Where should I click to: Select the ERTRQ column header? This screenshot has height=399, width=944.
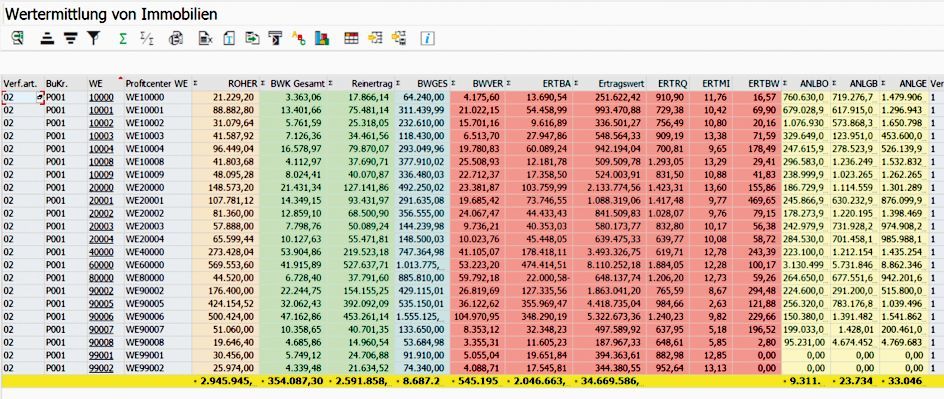667,84
